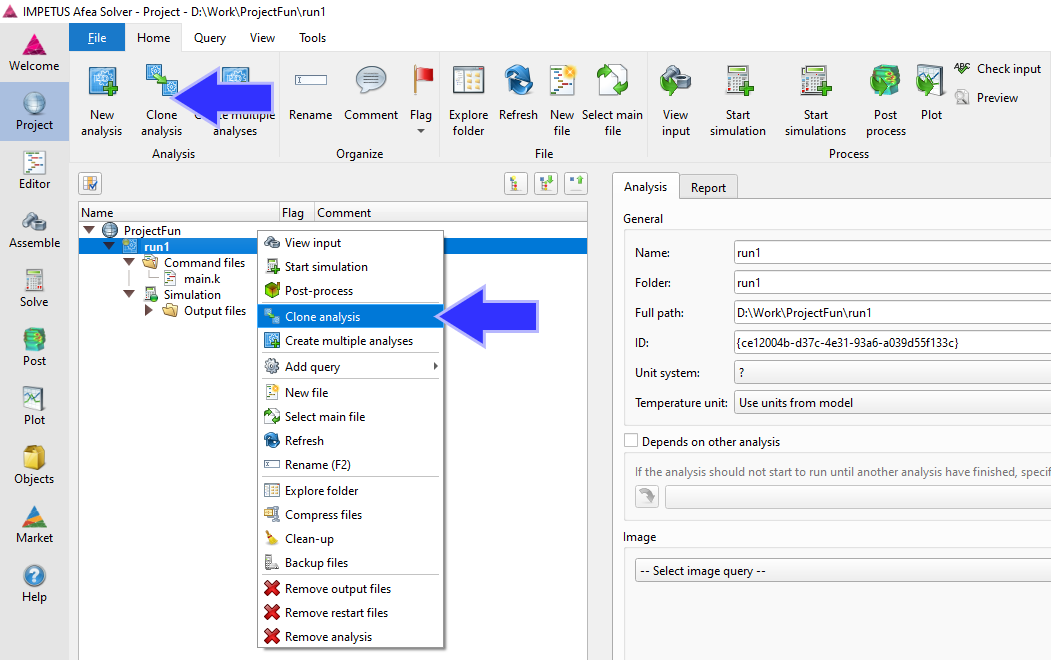Open the Assemble sidebar tool
This screenshot has height=662, width=1051.
(x=34, y=229)
